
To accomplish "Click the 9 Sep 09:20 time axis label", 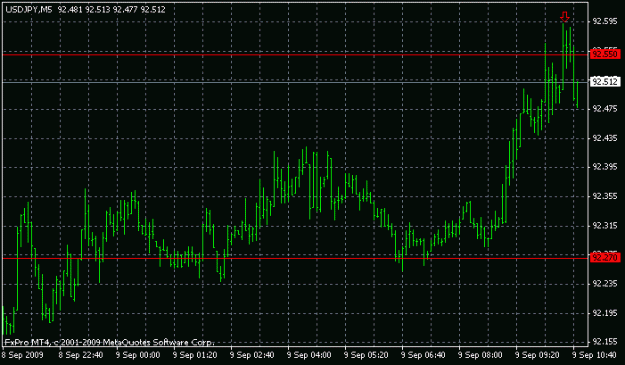I will click(537, 355).
